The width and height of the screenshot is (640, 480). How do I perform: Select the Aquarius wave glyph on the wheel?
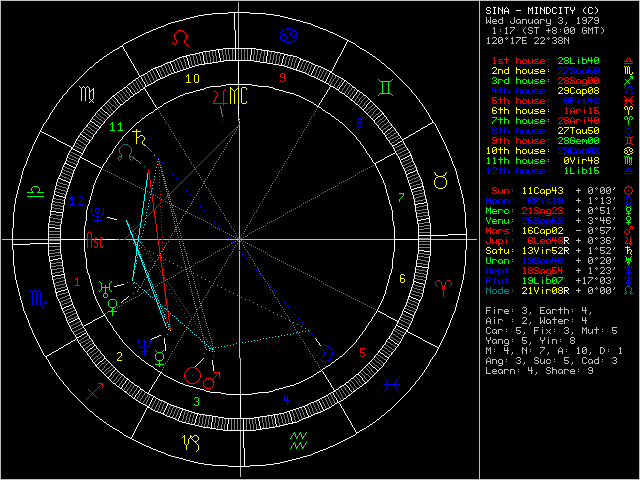[x=298, y=439]
